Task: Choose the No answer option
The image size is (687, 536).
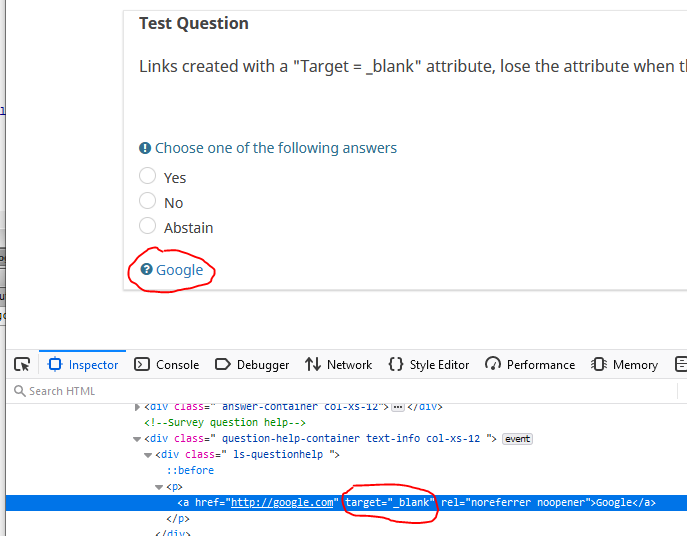Action: [x=148, y=201]
